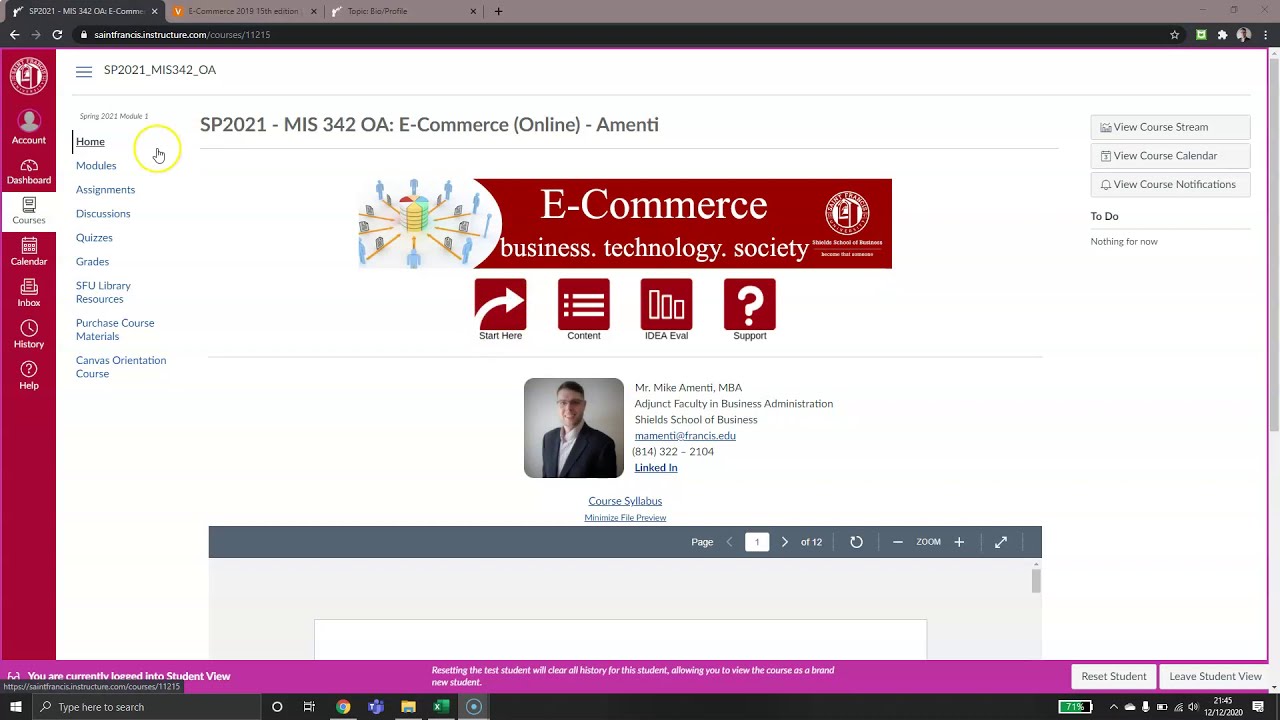Switch to the Topic: Bio/Profile tab

[x=405, y=11]
